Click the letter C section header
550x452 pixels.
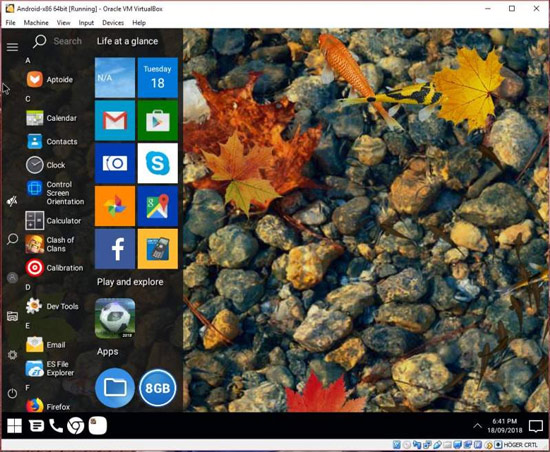pyautogui.click(x=28, y=99)
